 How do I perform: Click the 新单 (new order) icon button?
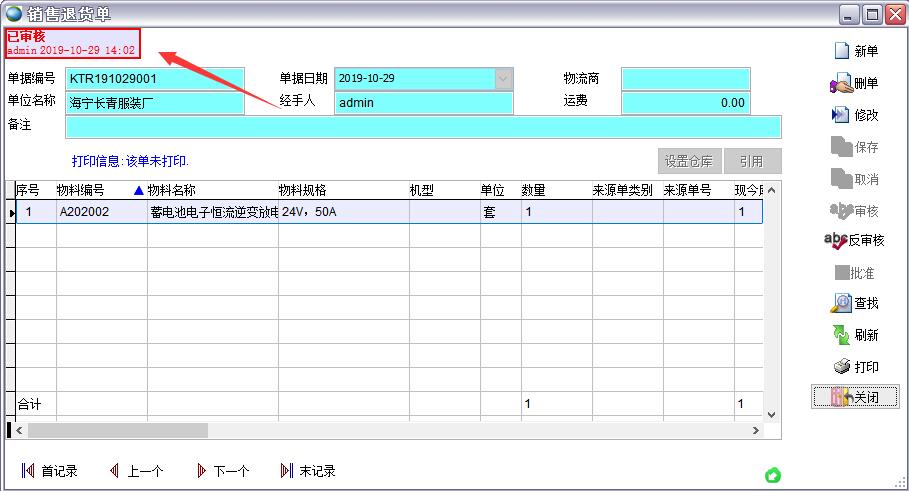(x=841, y=52)
